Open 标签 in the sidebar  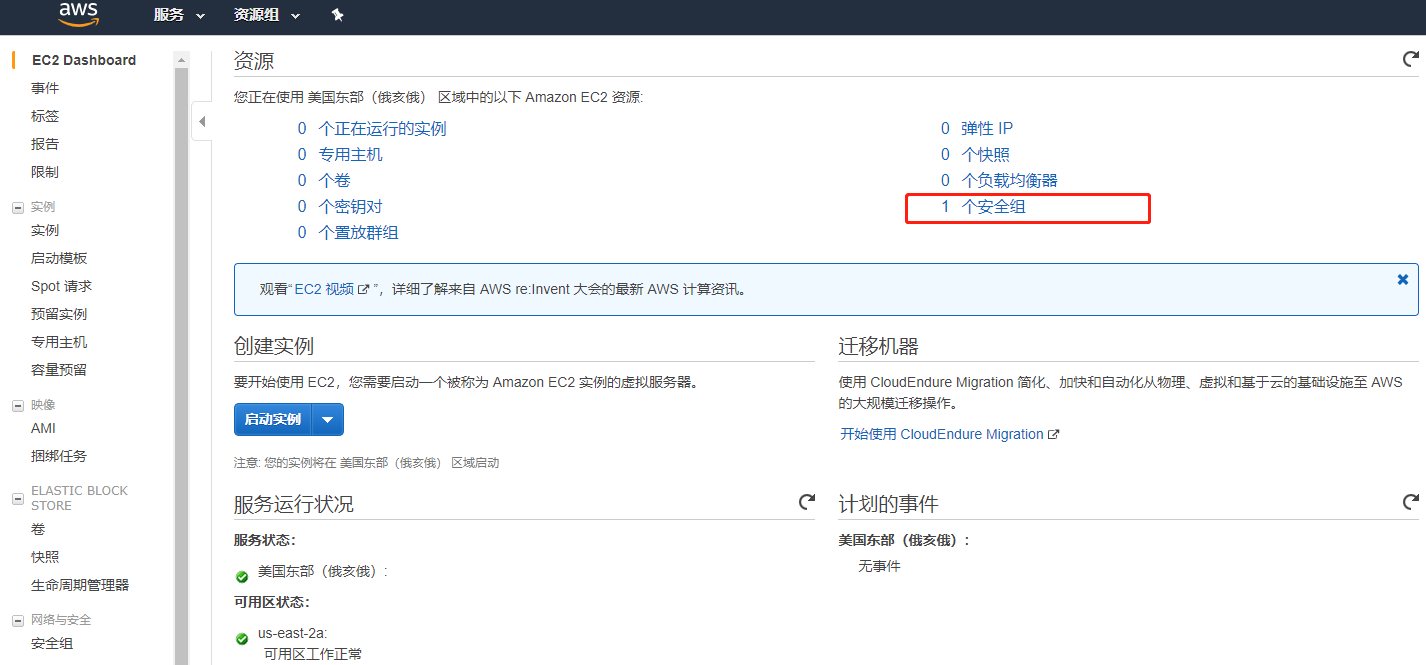pyautogui.click(x=45, y=116)
